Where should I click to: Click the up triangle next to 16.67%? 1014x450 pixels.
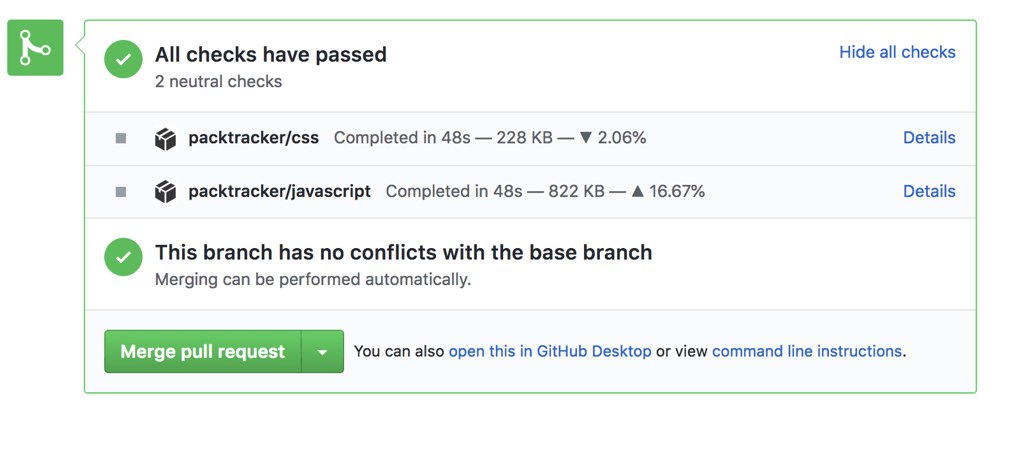point(638,191)
